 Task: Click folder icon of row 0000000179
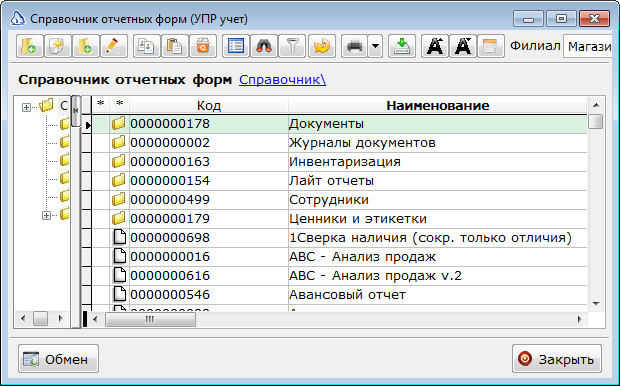click(x=119, y=218)
